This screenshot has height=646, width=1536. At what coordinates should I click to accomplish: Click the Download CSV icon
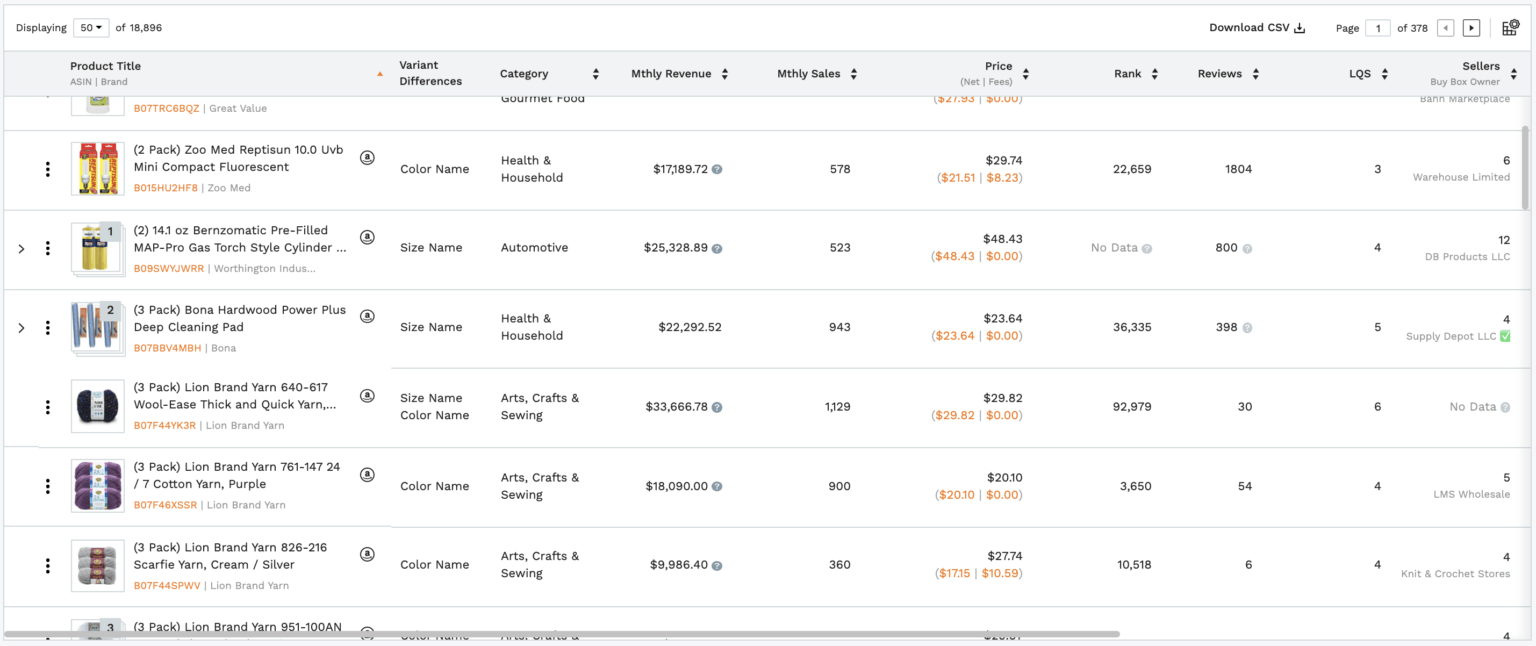[1300, 28]
